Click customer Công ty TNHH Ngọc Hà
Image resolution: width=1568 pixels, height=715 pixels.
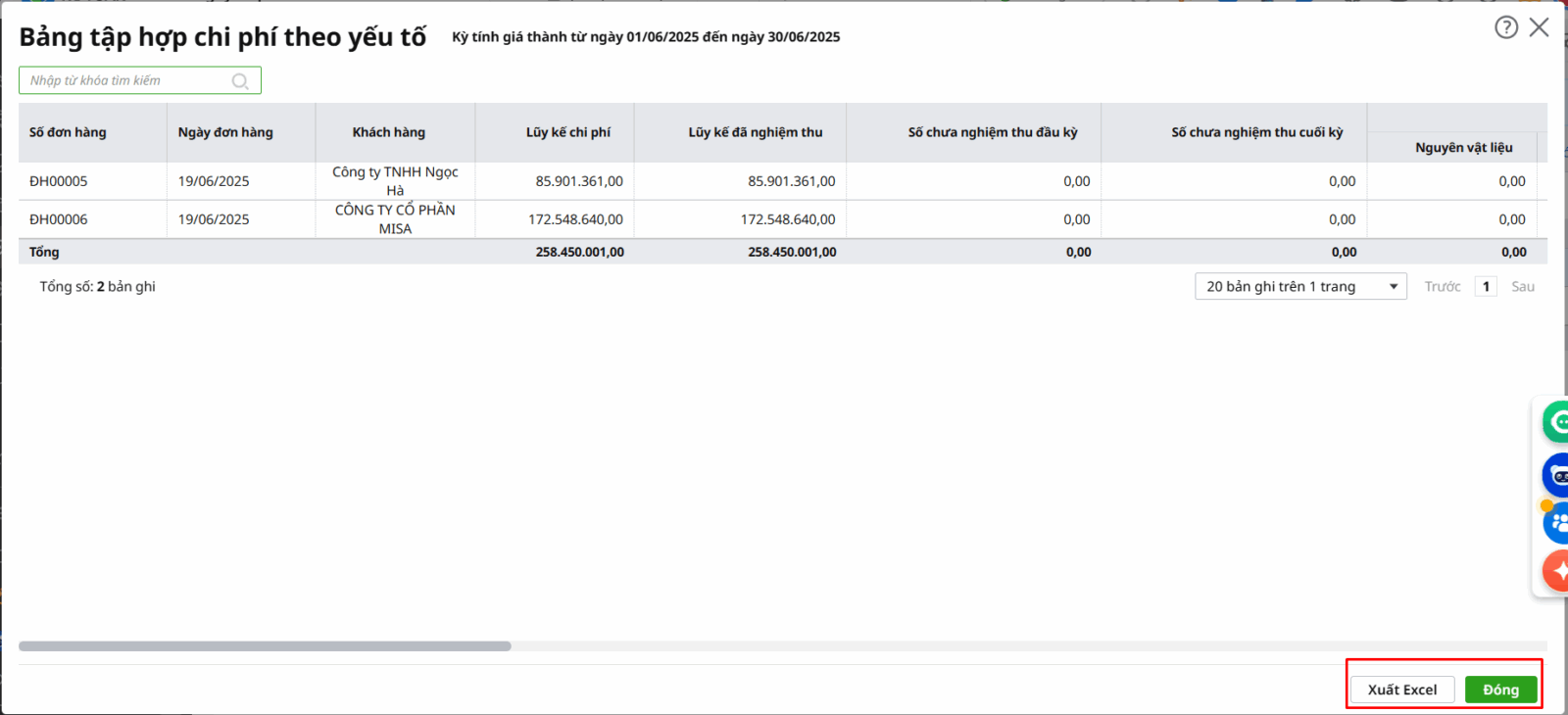[395, 181]
